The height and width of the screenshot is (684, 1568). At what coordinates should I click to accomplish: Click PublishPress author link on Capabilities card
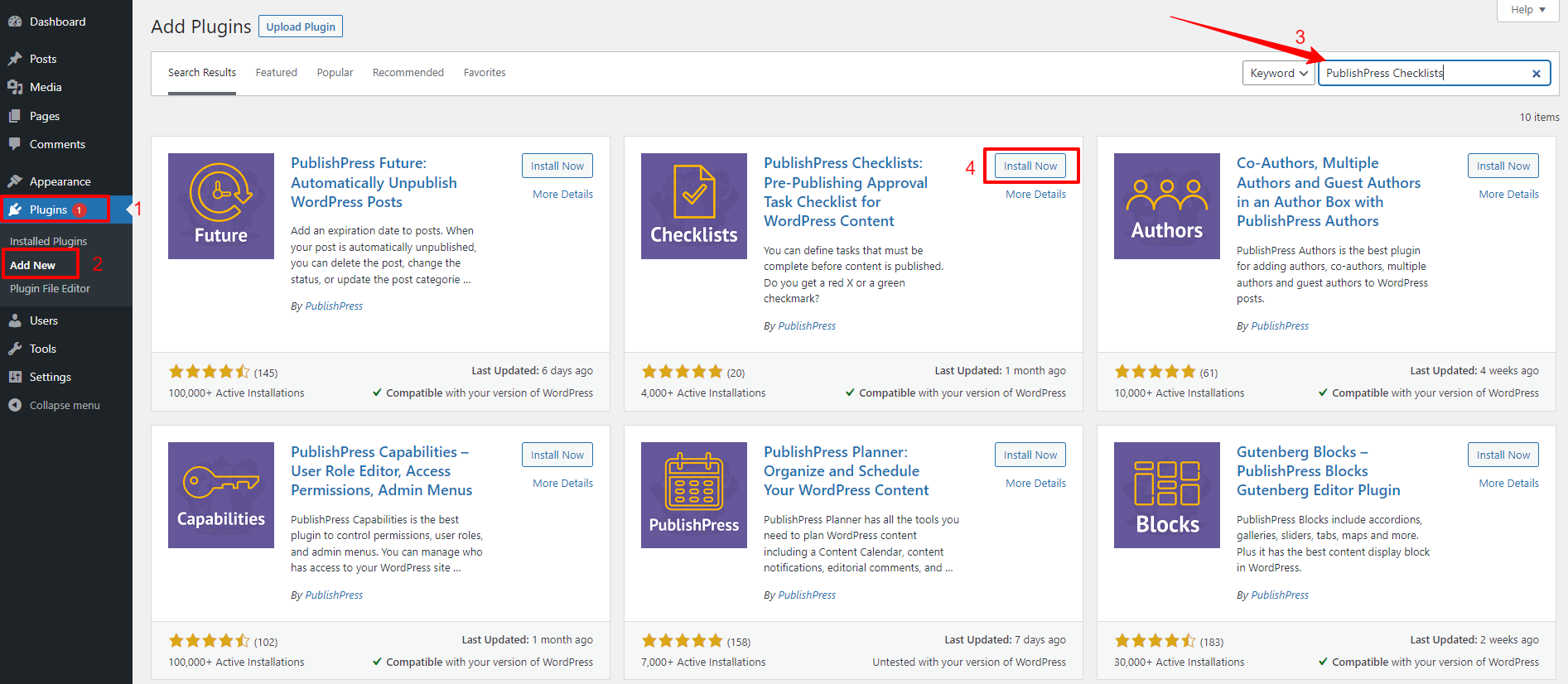334,595
